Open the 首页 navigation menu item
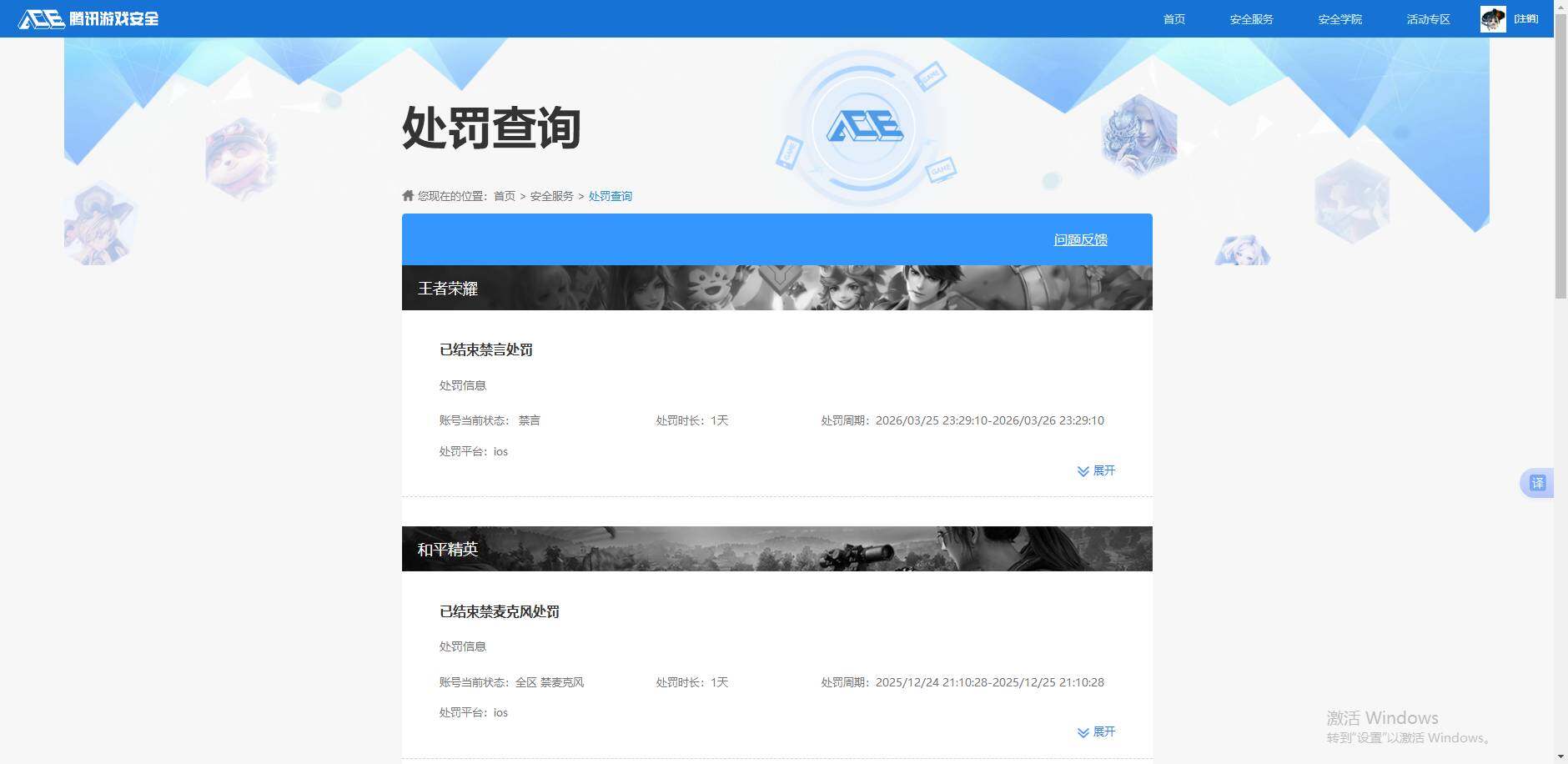This screenshot has width=1568, height=764. tap(1173, 19)
